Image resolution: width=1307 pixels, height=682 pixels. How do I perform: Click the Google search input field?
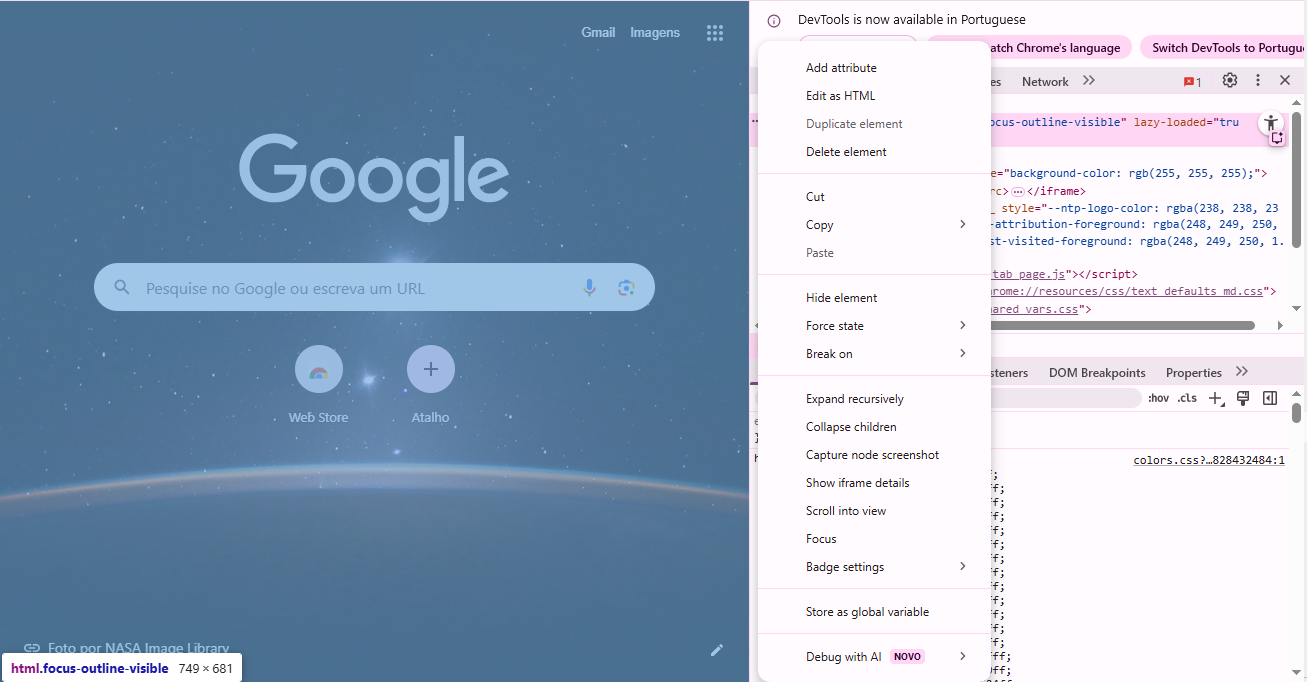[374, 288]
